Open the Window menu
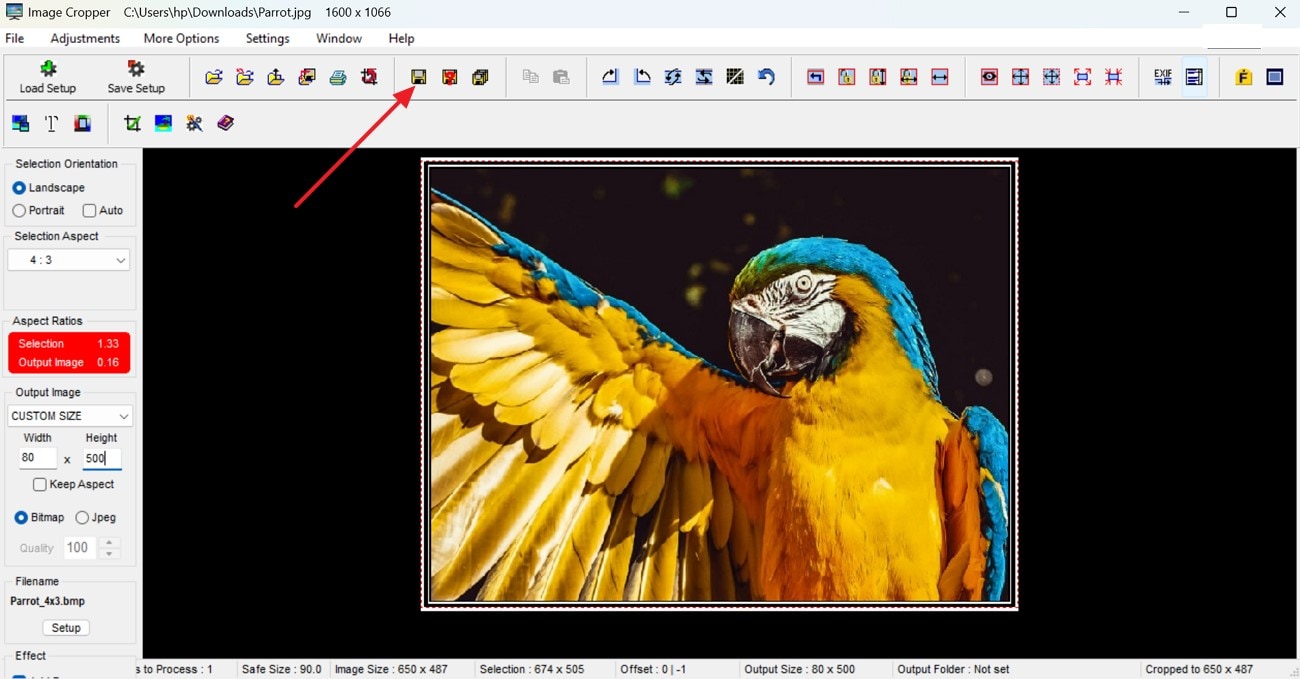Viewport: 1300px width, 679px height. [339, 38]
